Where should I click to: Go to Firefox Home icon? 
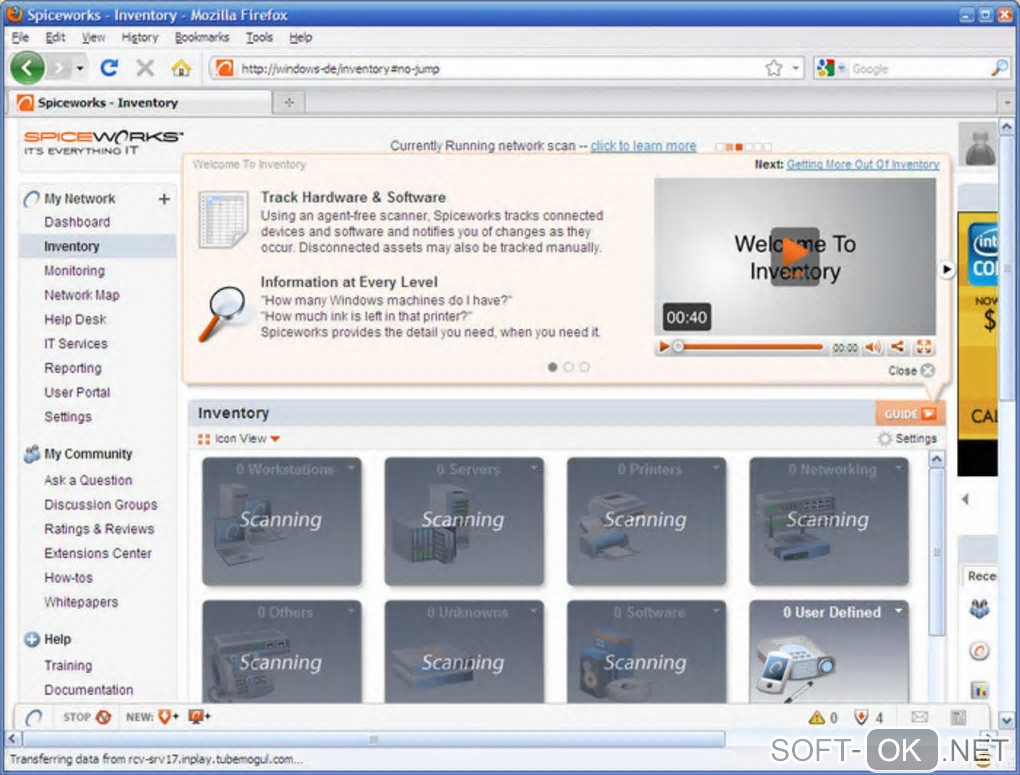pos(181,68)
